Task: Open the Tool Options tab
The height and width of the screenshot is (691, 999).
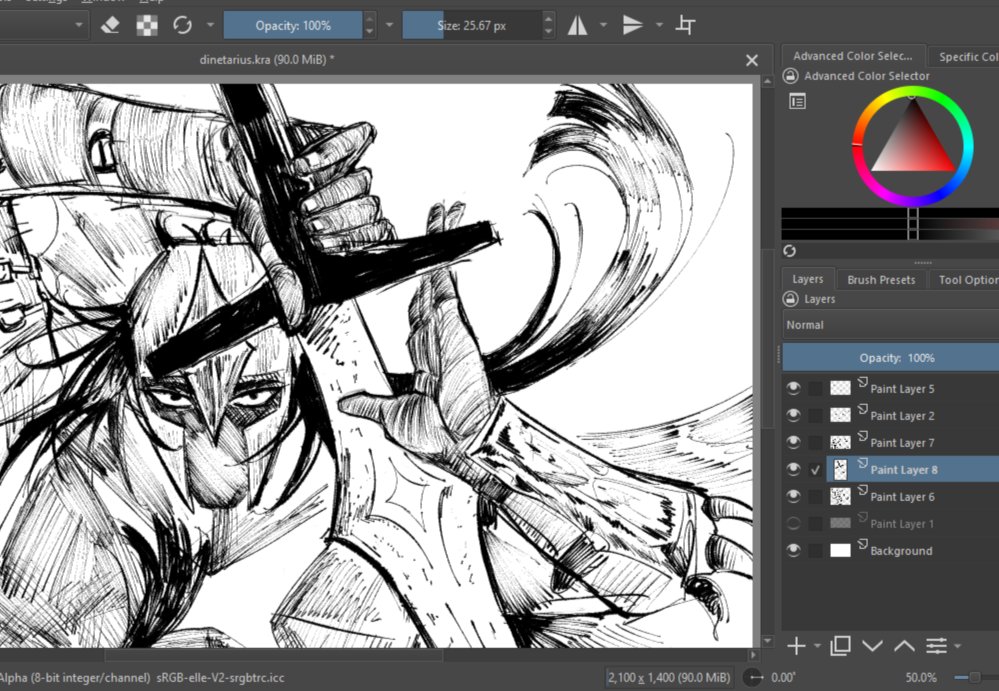Action: pos(965,280)
